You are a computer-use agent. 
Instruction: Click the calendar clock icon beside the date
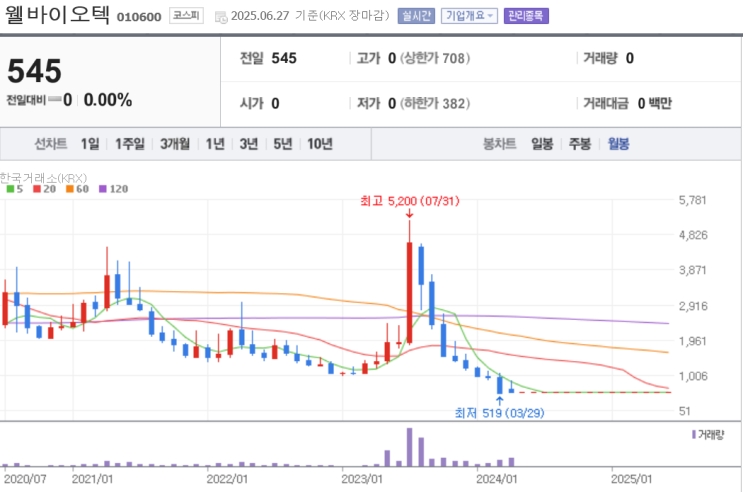pyautogui.click(x=221, y=17)
